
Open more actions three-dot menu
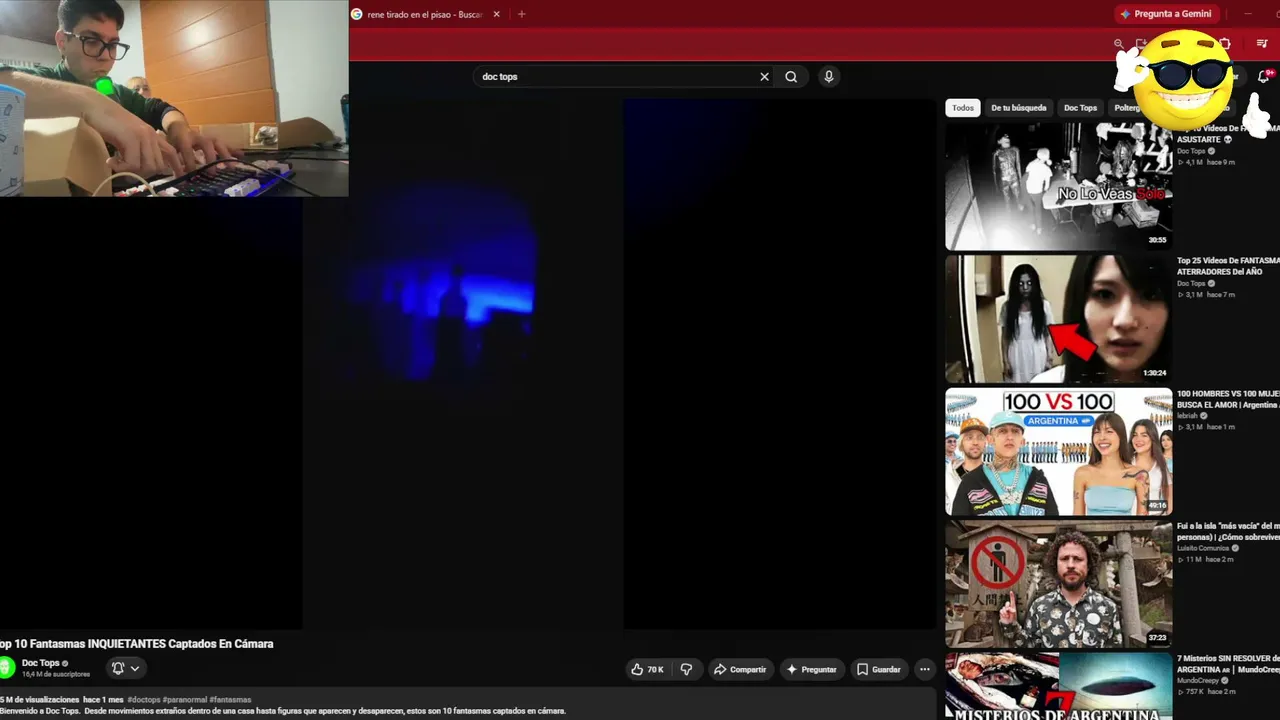coord(924,669)
